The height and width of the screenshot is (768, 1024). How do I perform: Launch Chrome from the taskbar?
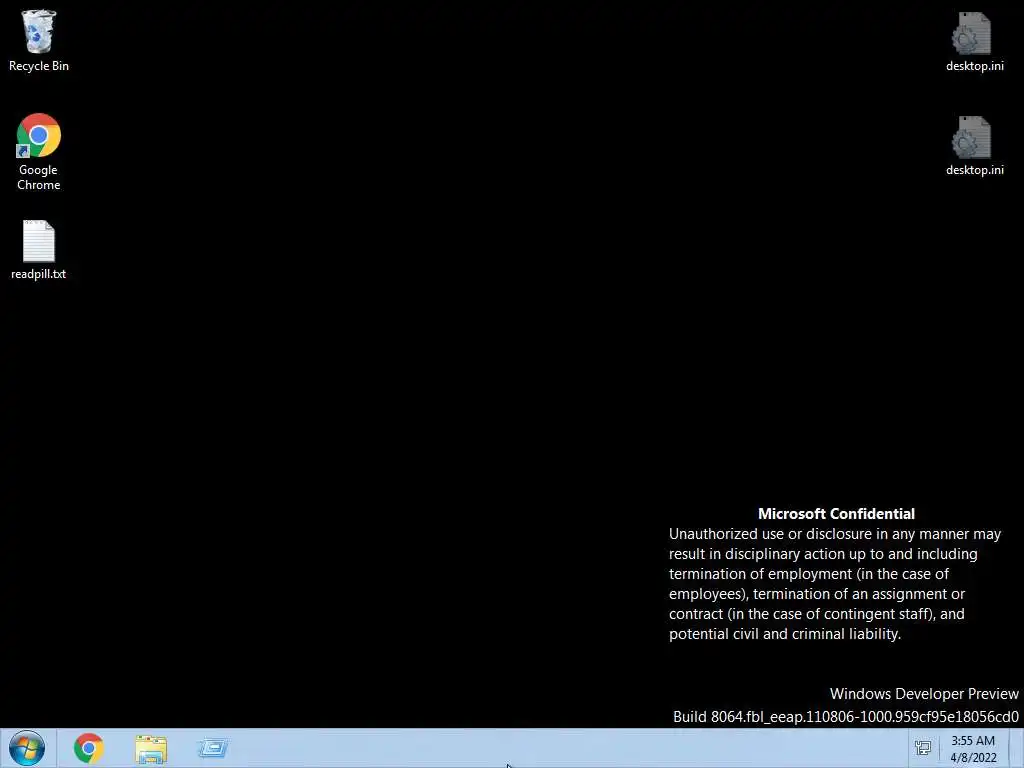pyautogui.click(x=89, y=748)
